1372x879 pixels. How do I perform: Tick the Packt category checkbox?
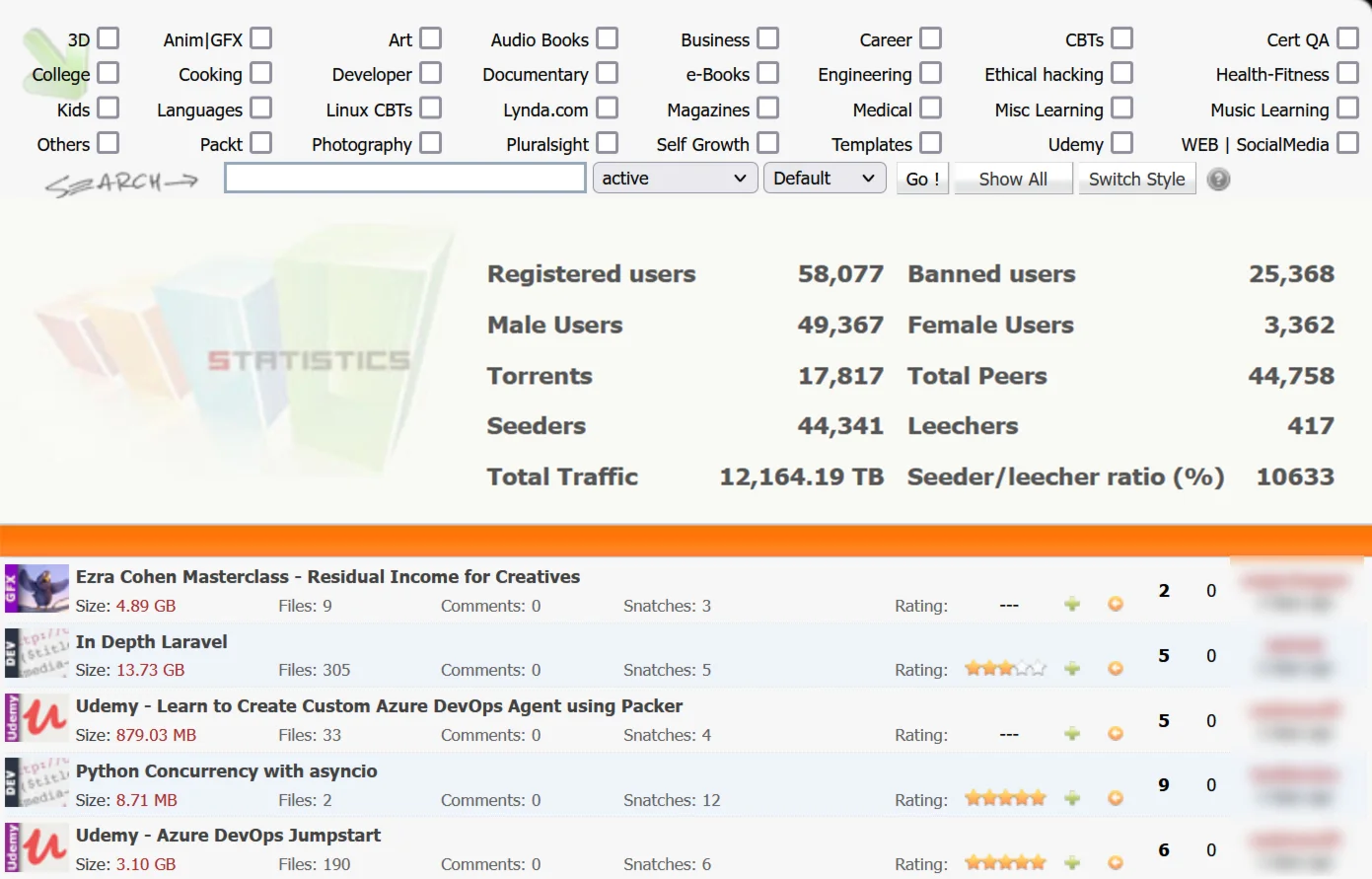pyautogui.click(x=260, y=143)
